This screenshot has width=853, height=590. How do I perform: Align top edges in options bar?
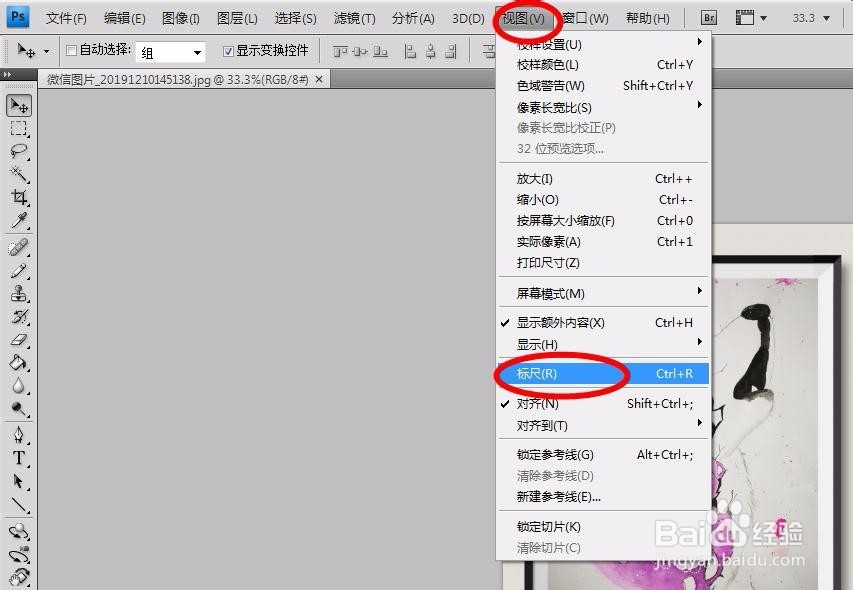[340, 52]
